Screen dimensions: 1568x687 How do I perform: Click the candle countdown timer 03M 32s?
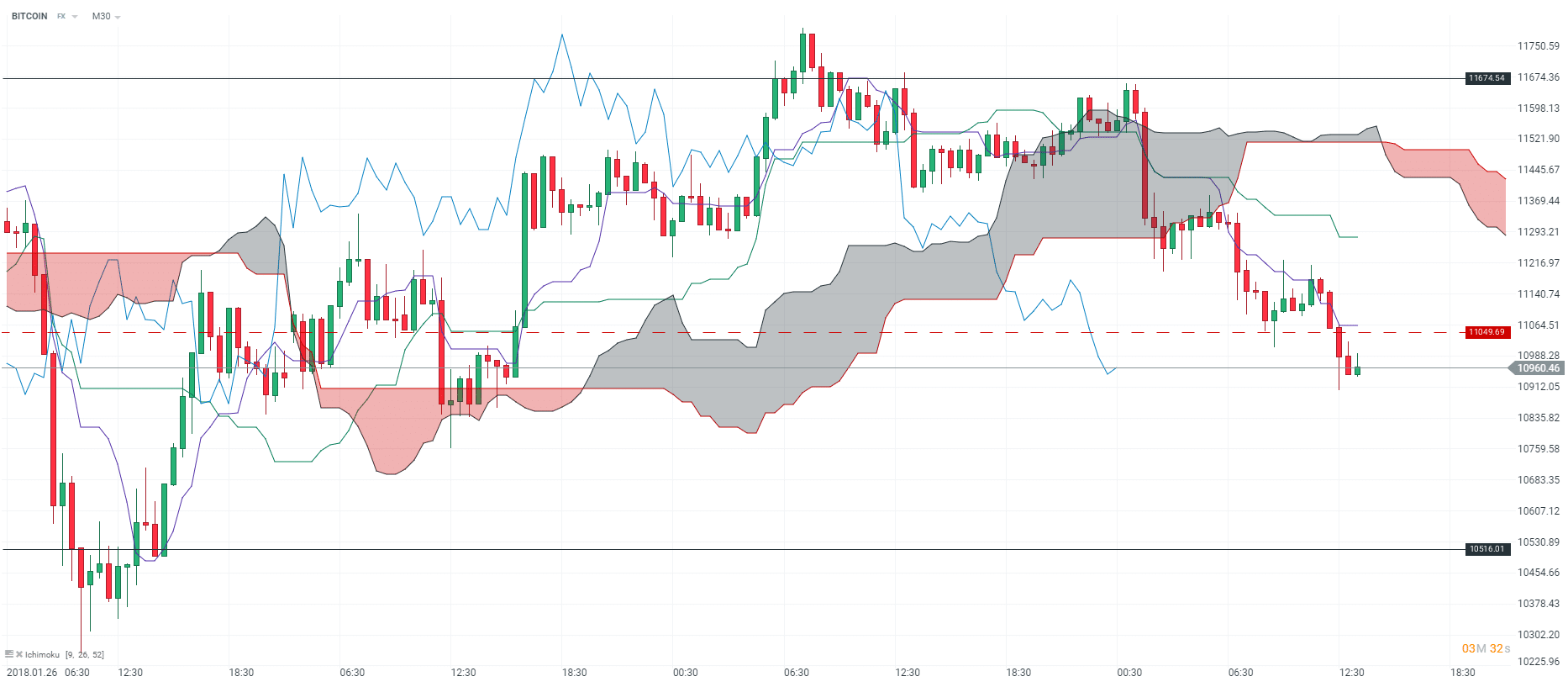point(1486,648)
